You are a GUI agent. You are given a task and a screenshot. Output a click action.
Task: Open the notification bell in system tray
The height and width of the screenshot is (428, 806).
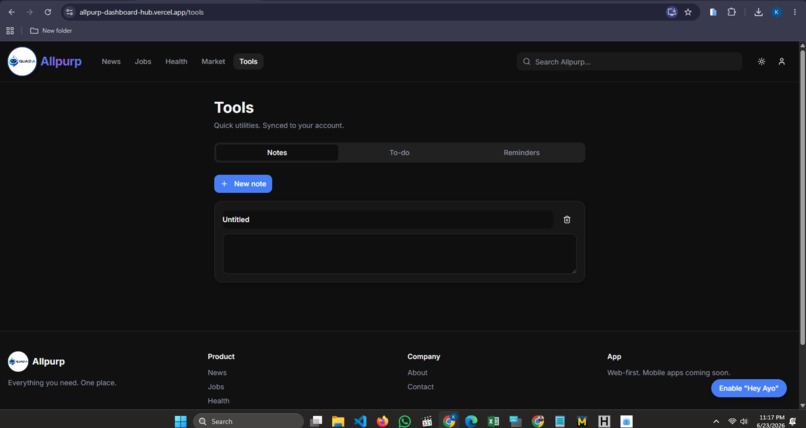point(793,422)
